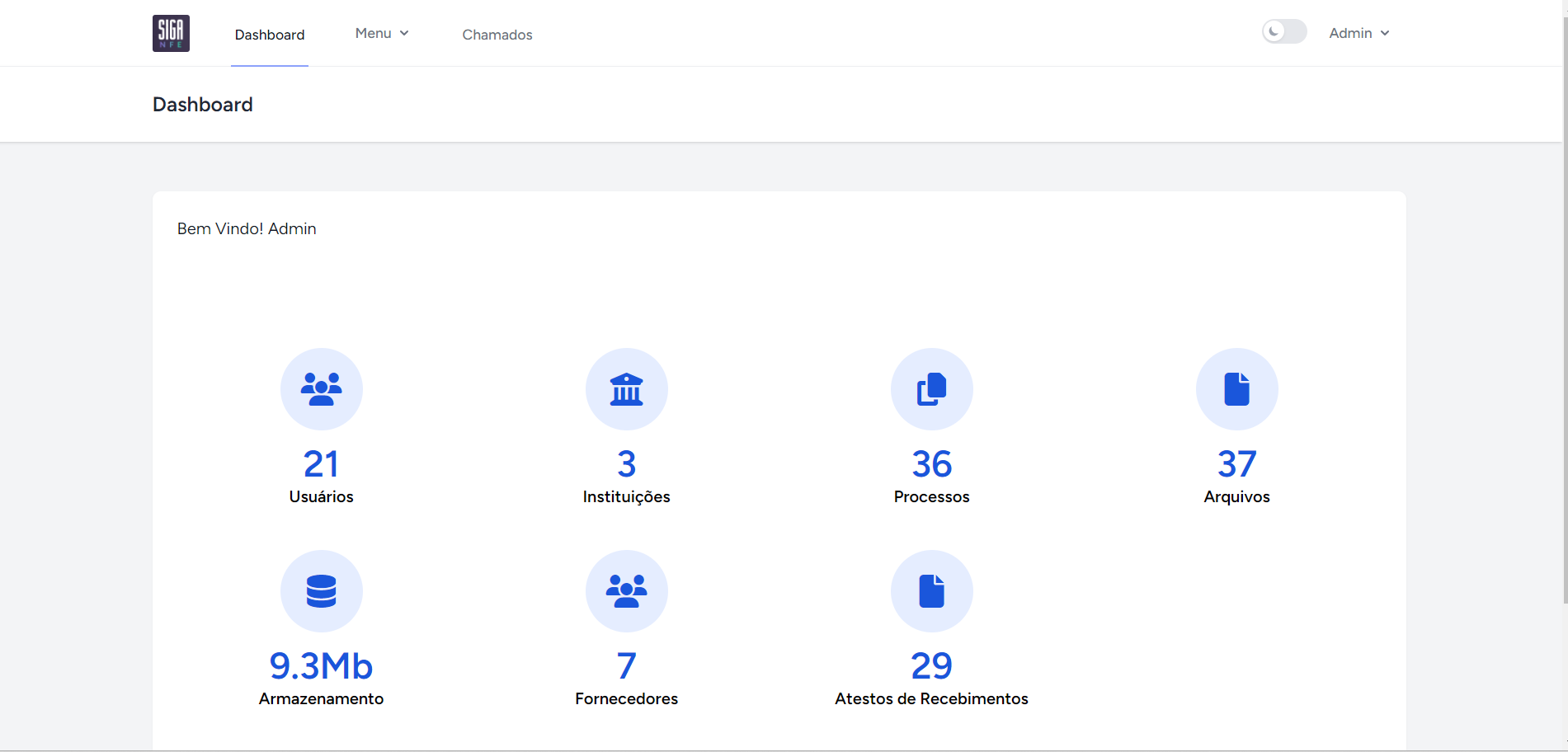Click the 29 receipts count
The width and height of the screenshot is (1568, 752).
tap(932, 666)
